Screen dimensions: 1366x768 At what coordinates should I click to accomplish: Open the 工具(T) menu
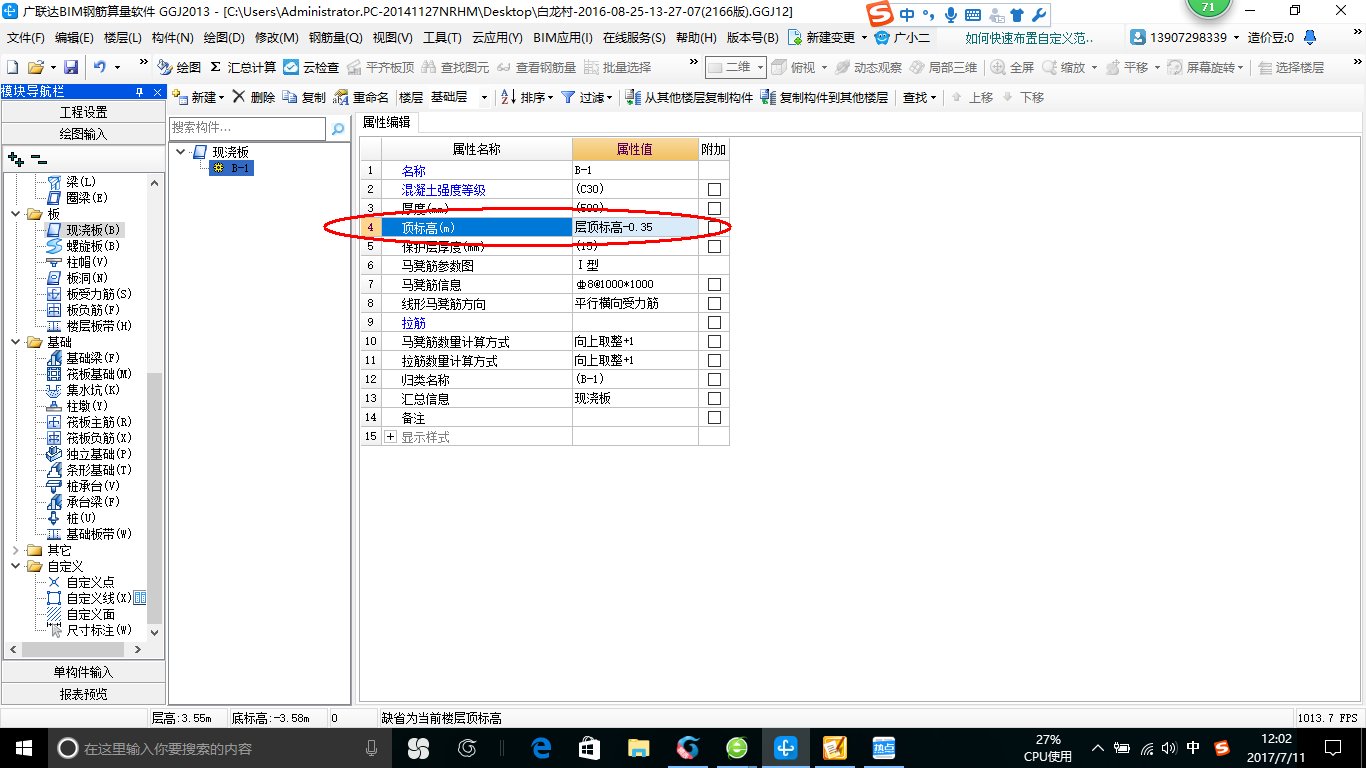442,38
